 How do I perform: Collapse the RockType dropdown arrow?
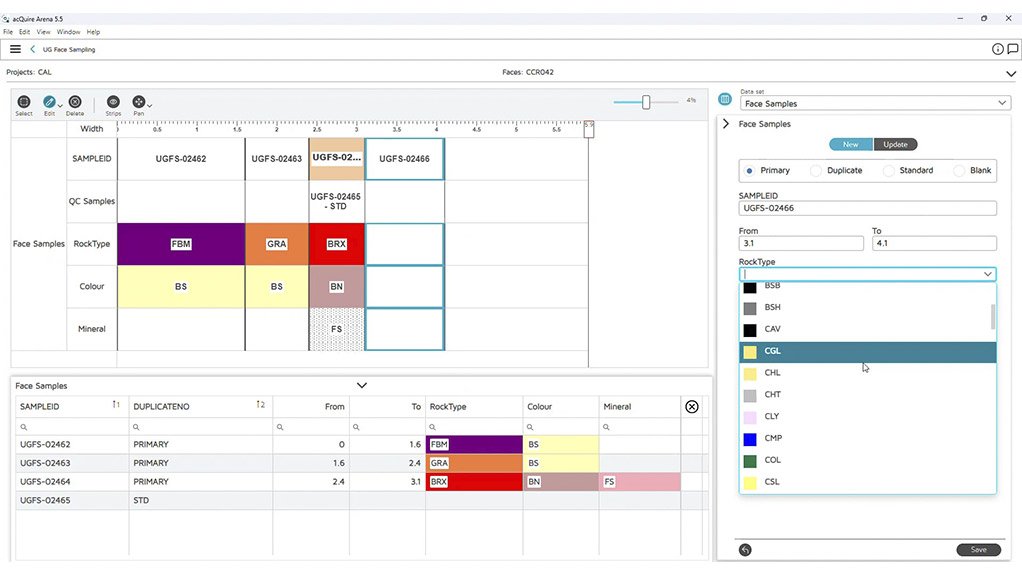987,274
